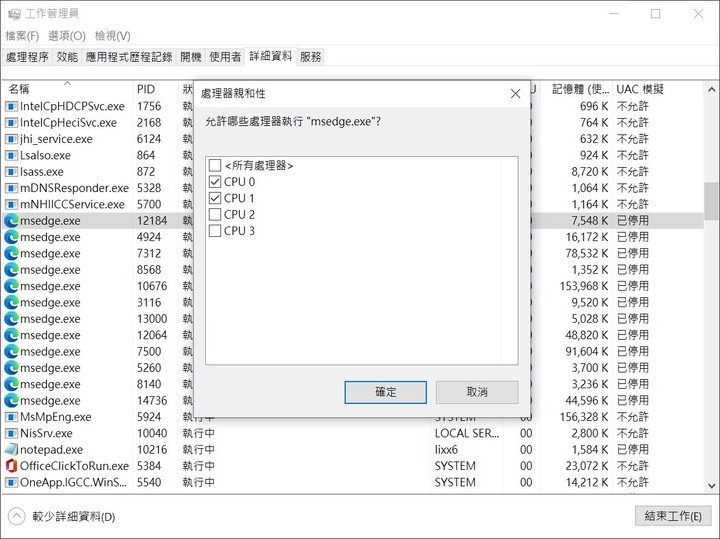Click Edge icon of msedge.exe PID 7312
The image size is (720, 539).
[11, 254]
